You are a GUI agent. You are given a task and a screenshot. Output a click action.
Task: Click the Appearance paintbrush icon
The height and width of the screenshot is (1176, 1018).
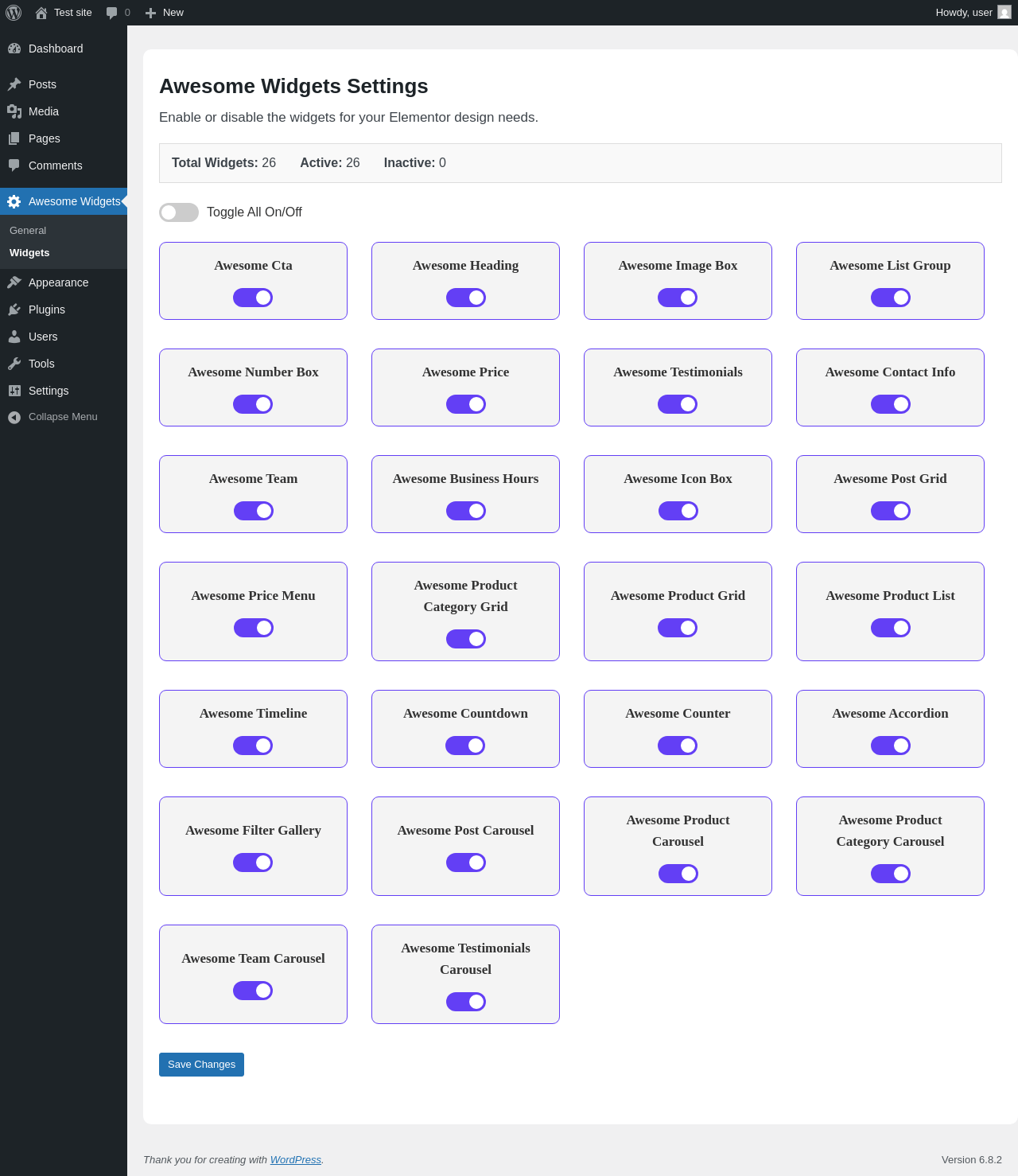[x=14, y=282]
